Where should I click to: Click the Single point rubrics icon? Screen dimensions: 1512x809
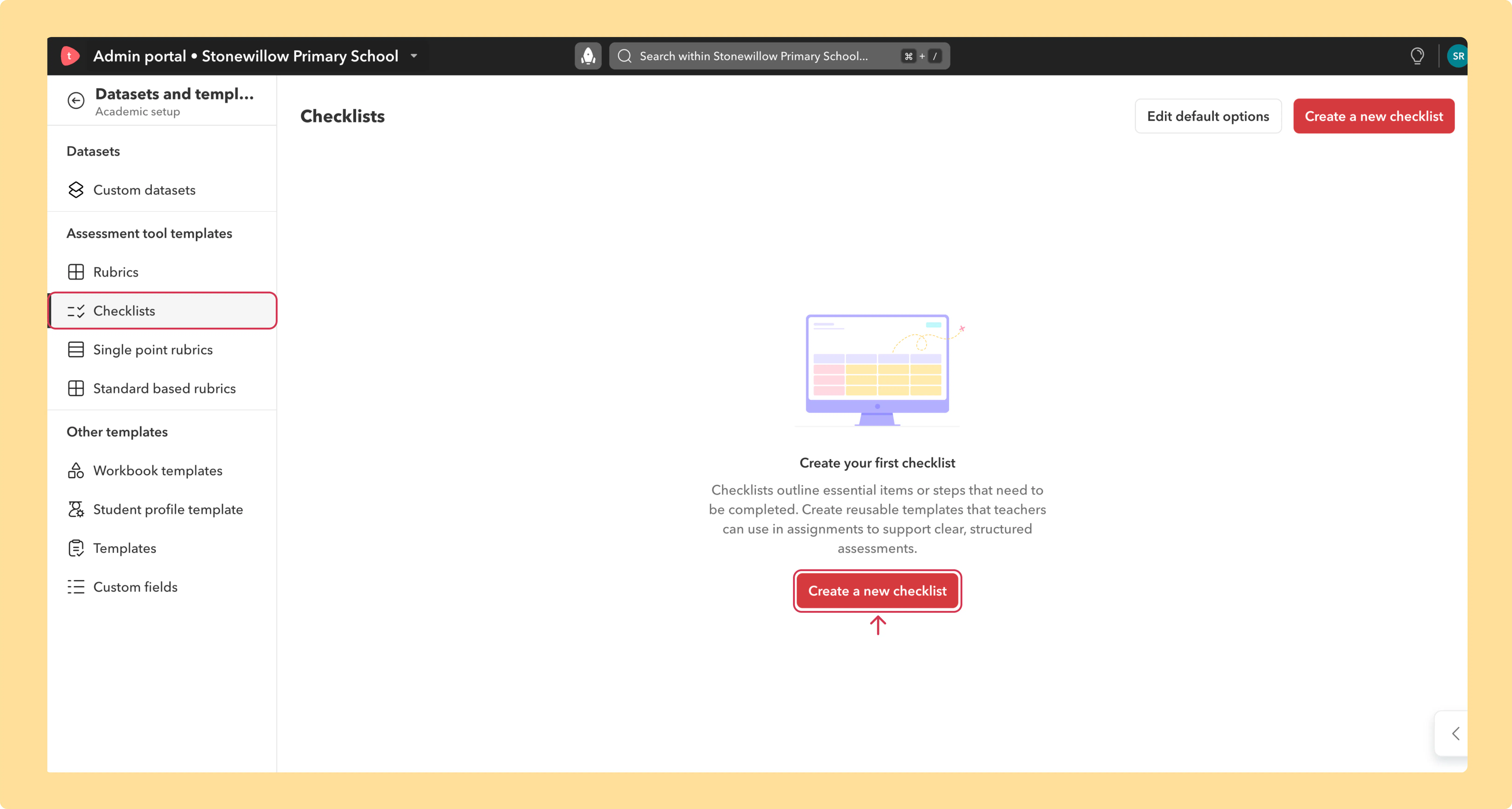coord(76,349)
